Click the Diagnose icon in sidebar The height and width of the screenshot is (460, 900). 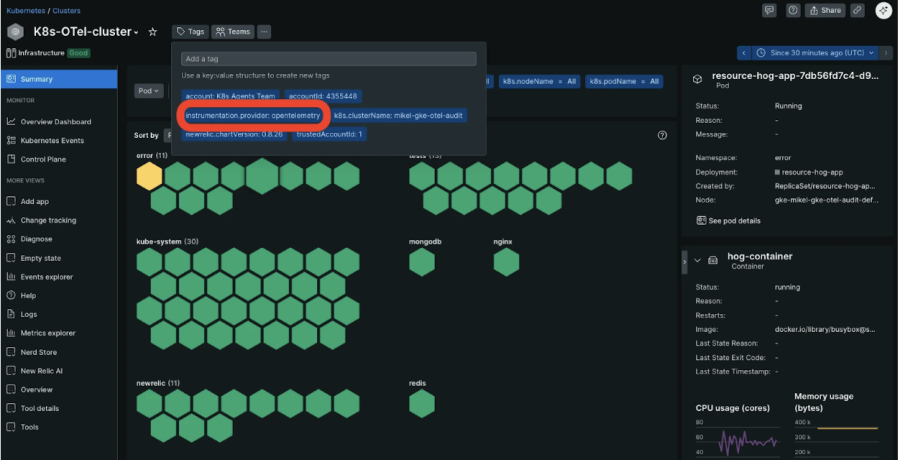point(11,239)
